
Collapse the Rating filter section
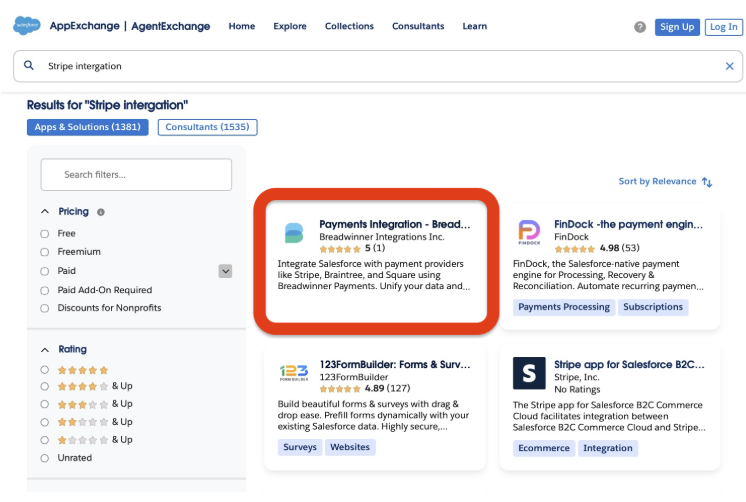click(x=45, y=350)
